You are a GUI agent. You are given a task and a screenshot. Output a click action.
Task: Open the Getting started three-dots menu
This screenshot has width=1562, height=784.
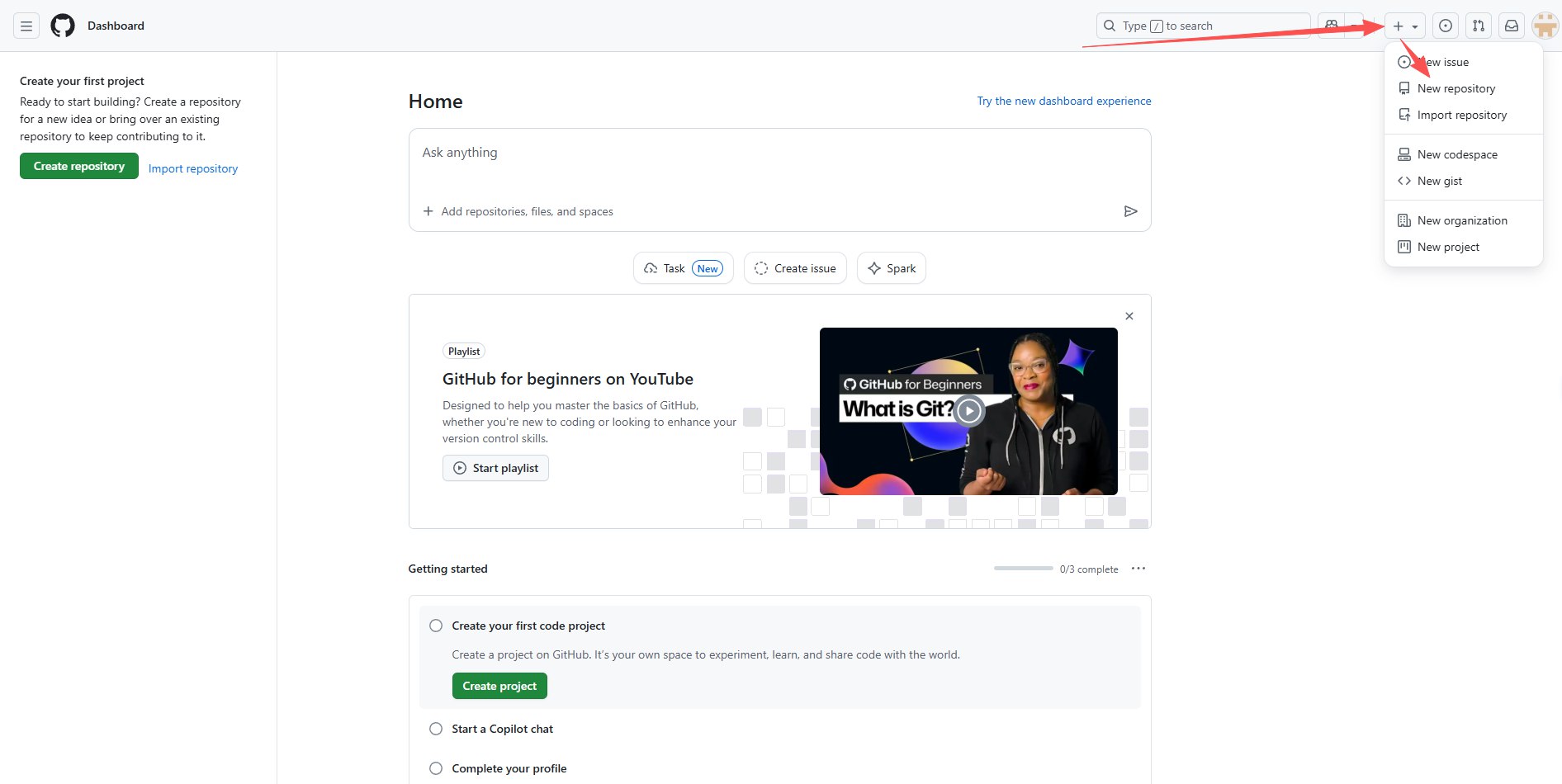pyautogui.click(x=1138, y=569)
